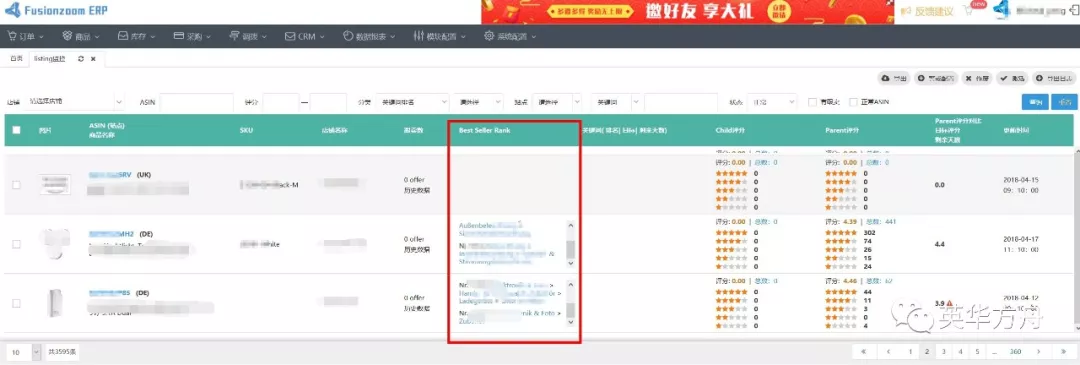
Task: Click the scroll-down arrow in bottom rank box
Action: tap(570, 322)
